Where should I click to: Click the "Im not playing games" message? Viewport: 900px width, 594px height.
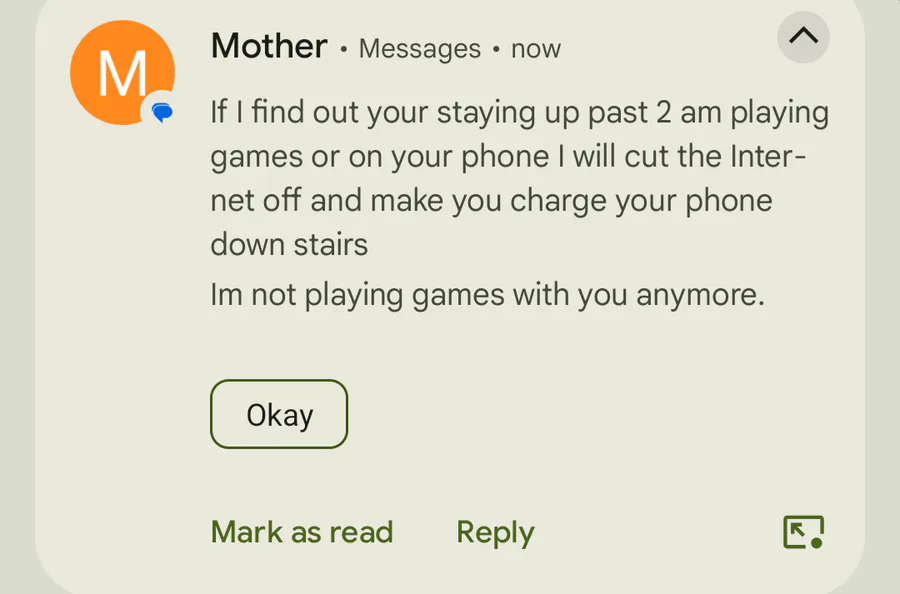tap(487, 296)
